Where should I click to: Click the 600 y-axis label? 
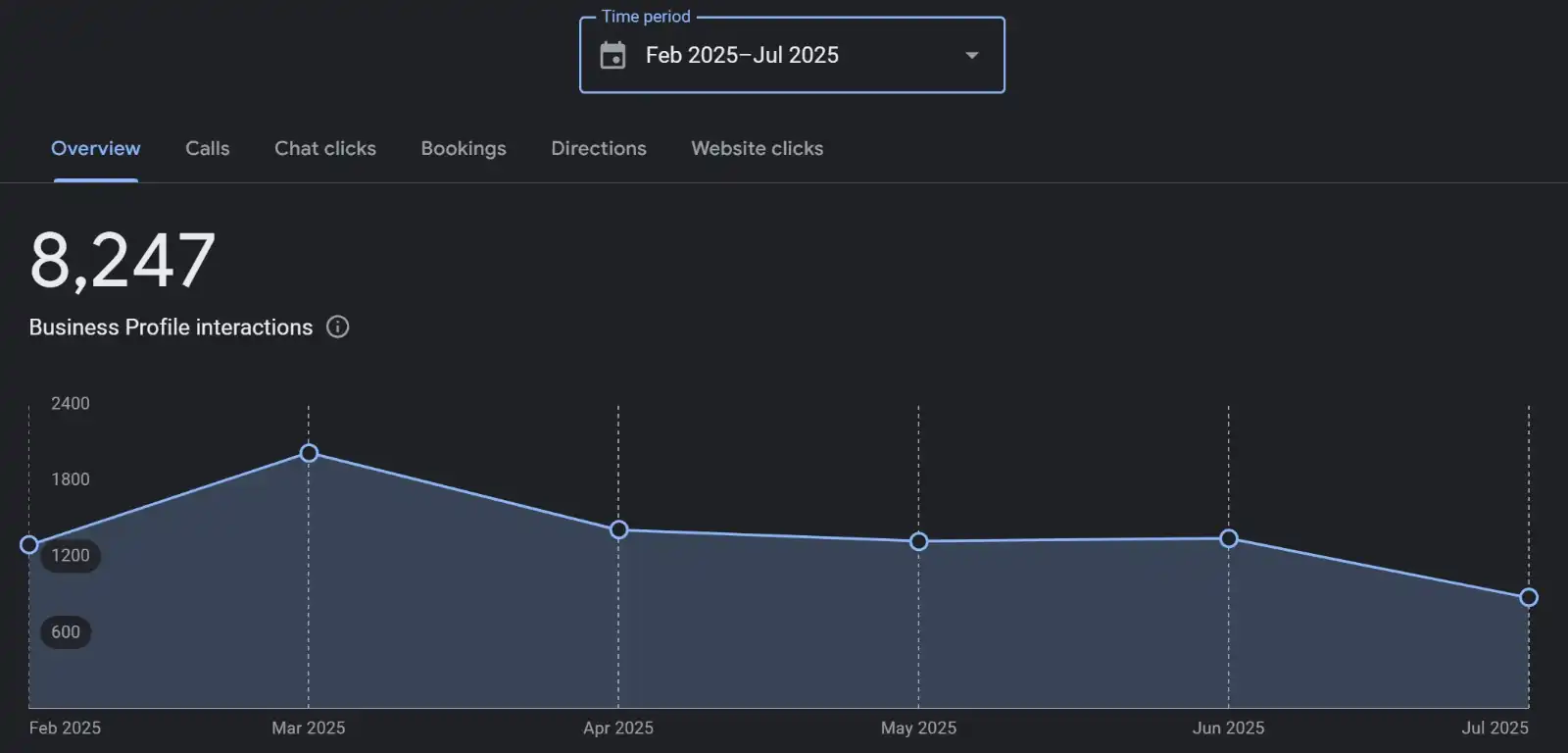(66, 632)
